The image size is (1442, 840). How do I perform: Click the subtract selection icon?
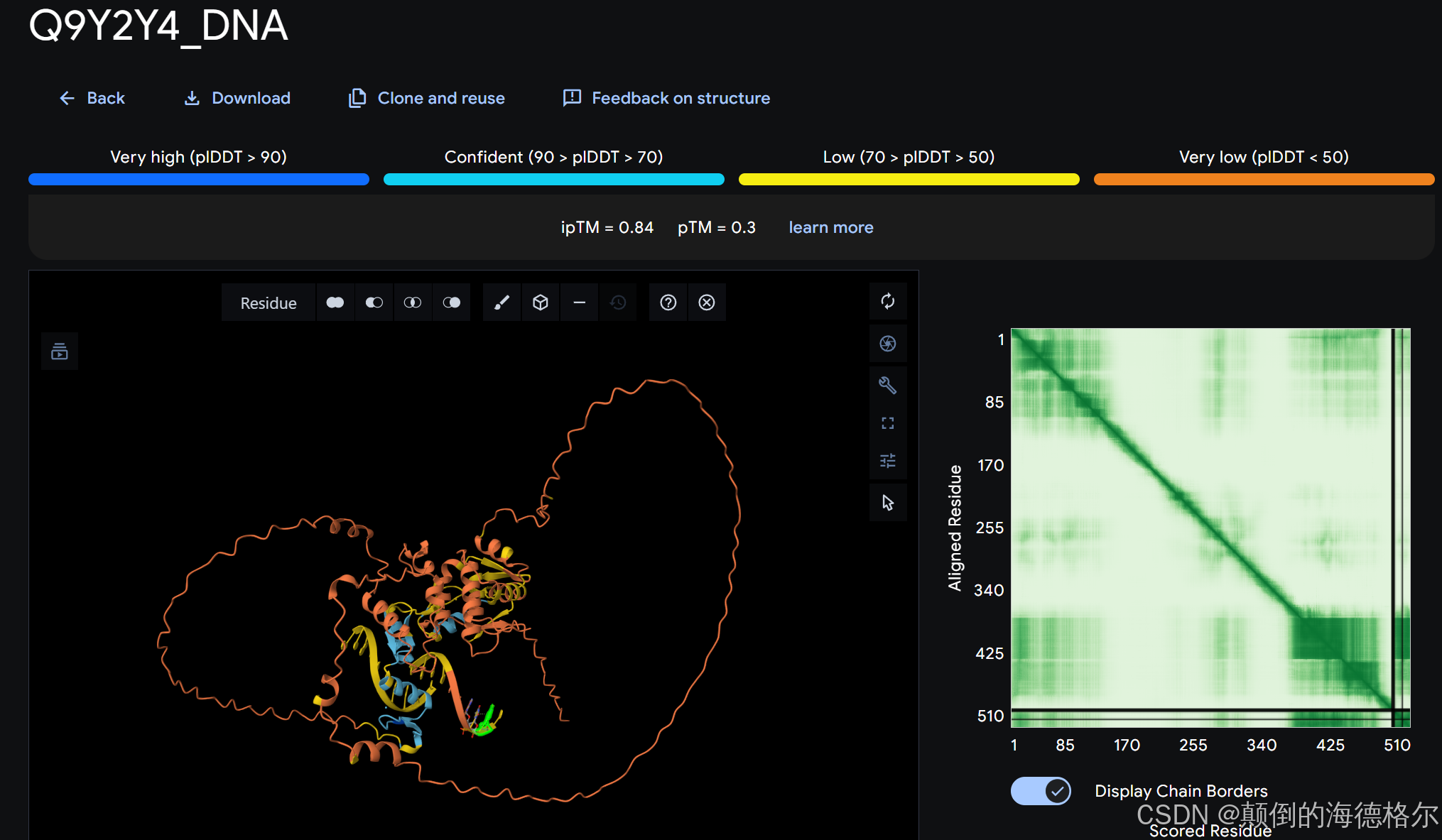(374, 303)
